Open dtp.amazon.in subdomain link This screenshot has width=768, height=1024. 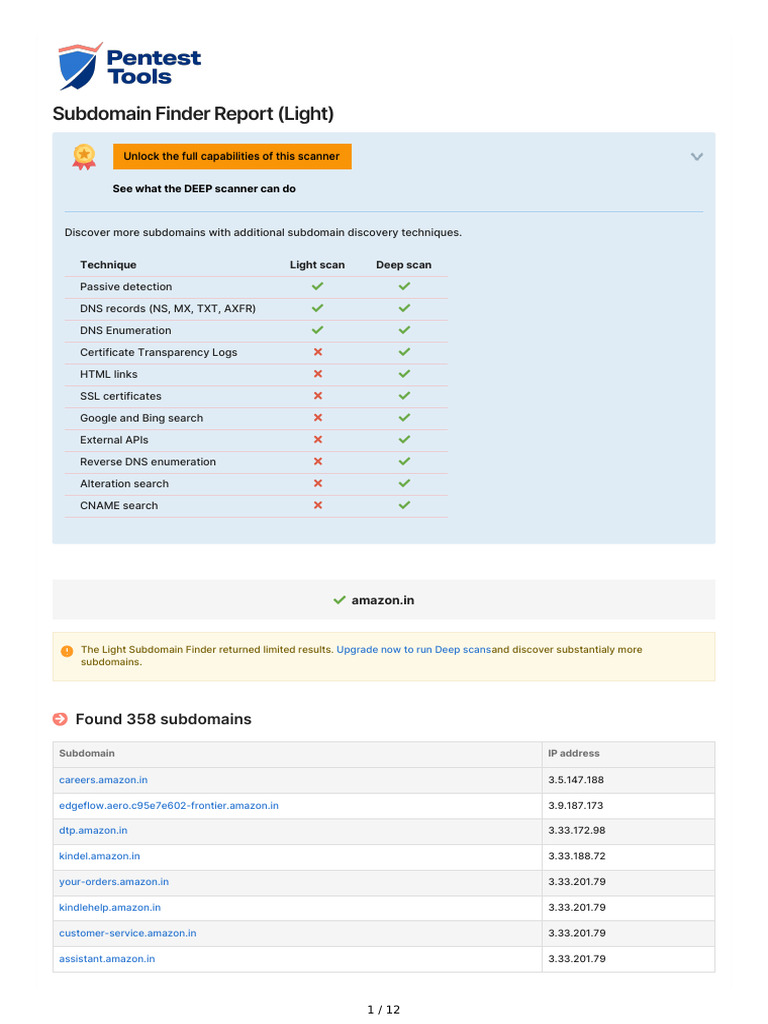click(x=93, y=831)
